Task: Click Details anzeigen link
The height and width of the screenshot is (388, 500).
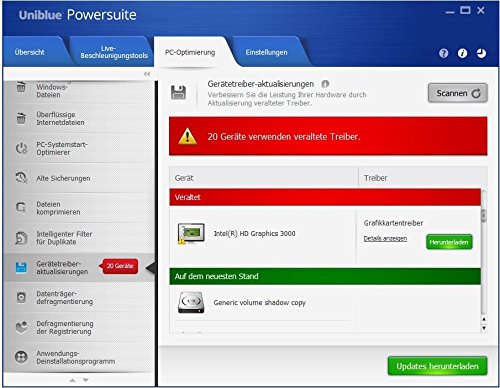Action: [x=385, y=238]
